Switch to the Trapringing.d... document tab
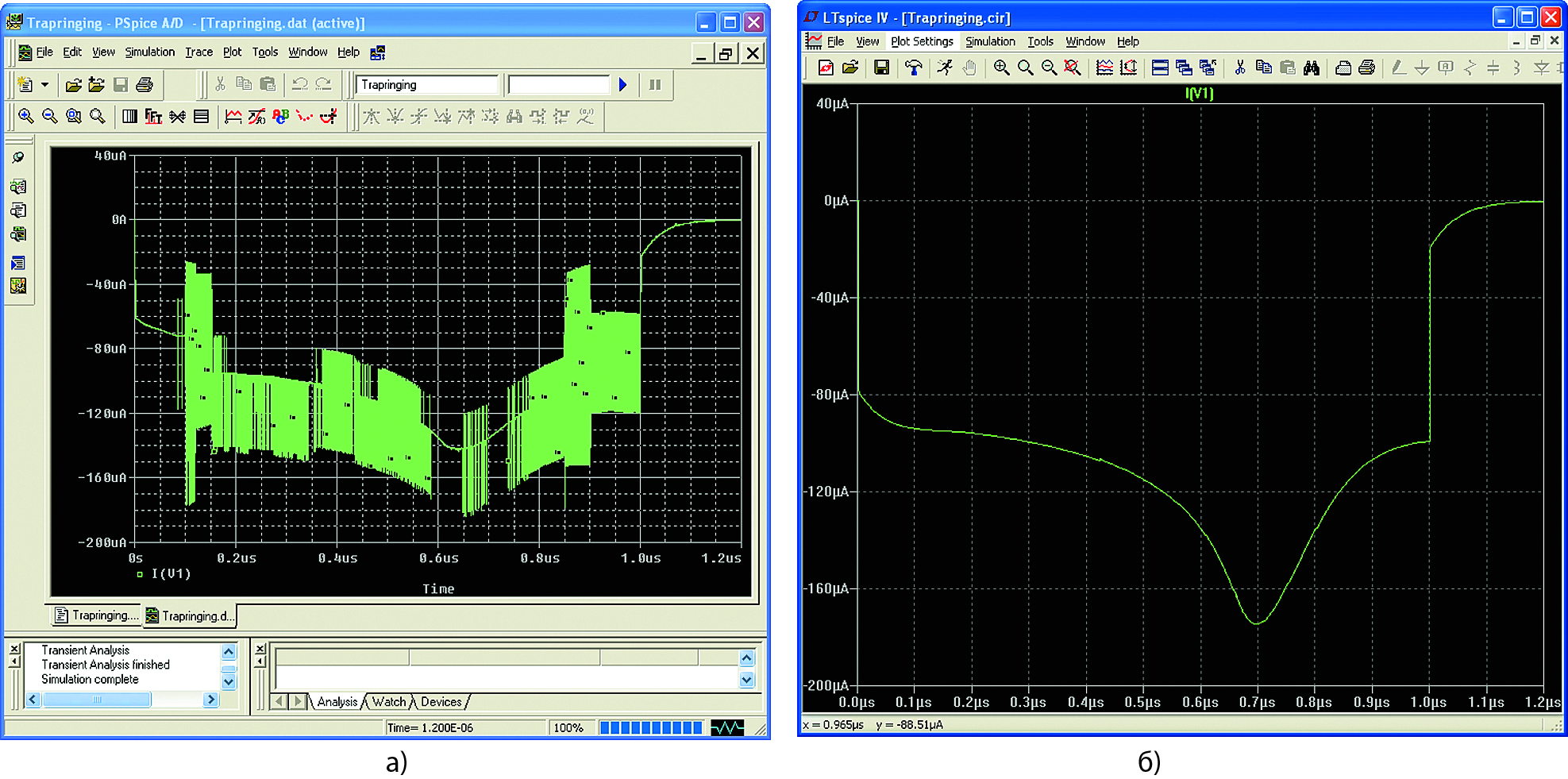The width and height of the screenshot is (1568, 779). pyautogui.click(x=191, y=615)
